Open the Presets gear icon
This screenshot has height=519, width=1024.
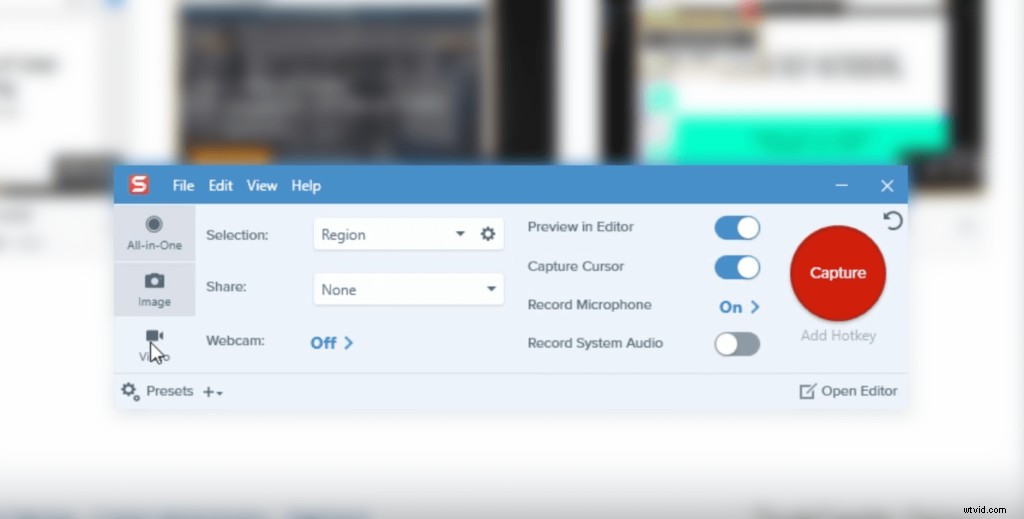tap(130, 391)
